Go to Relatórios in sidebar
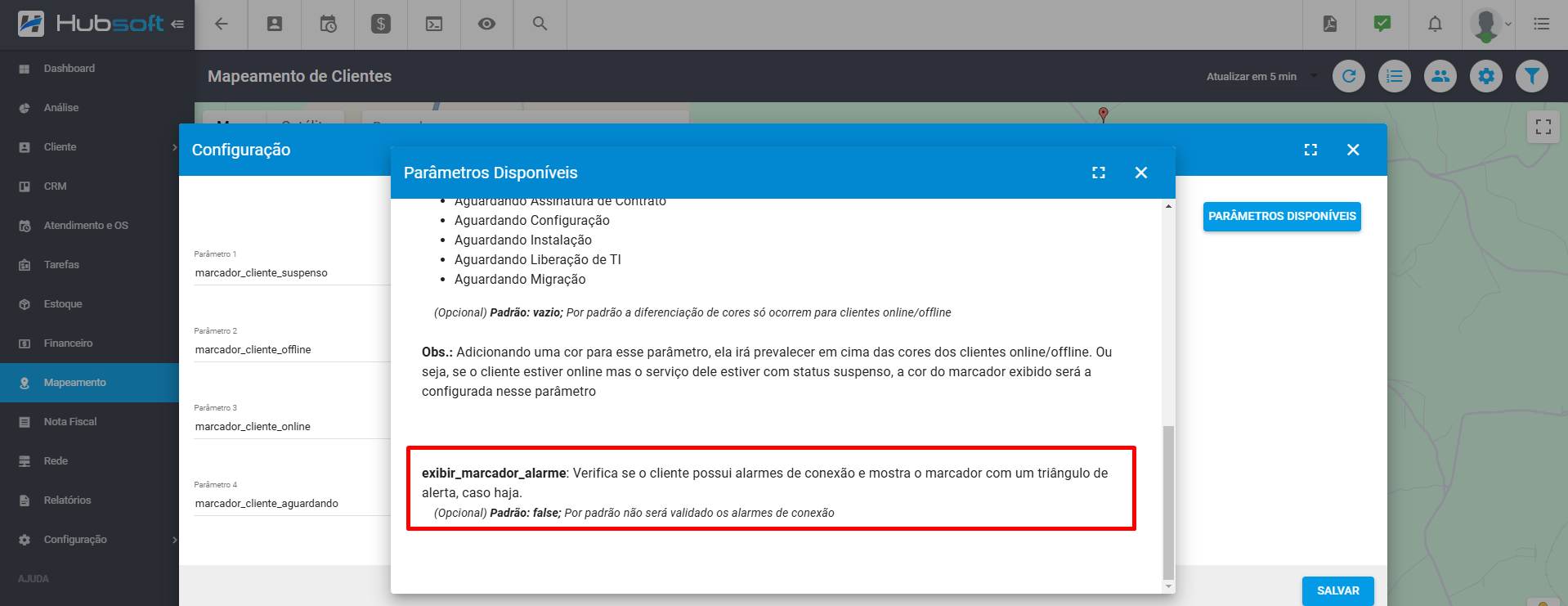Screen dimensions: 1568x606 tap(67, 501)
